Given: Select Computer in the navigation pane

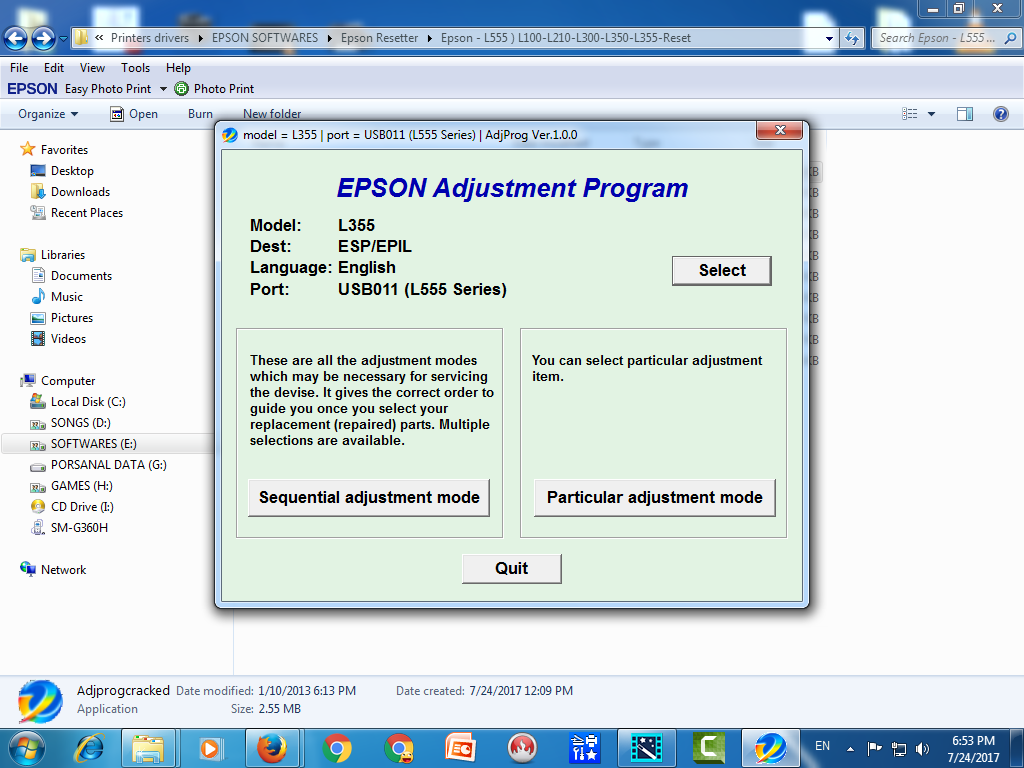Looking at the screenshot, I should point(68,381).
